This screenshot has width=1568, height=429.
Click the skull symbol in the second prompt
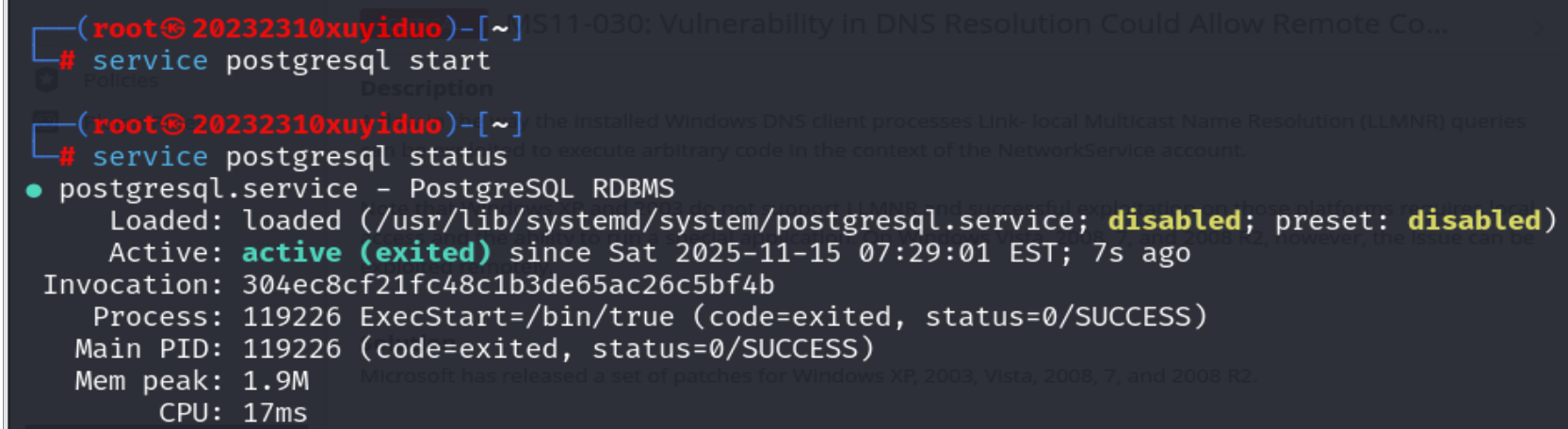pos(173,124)
